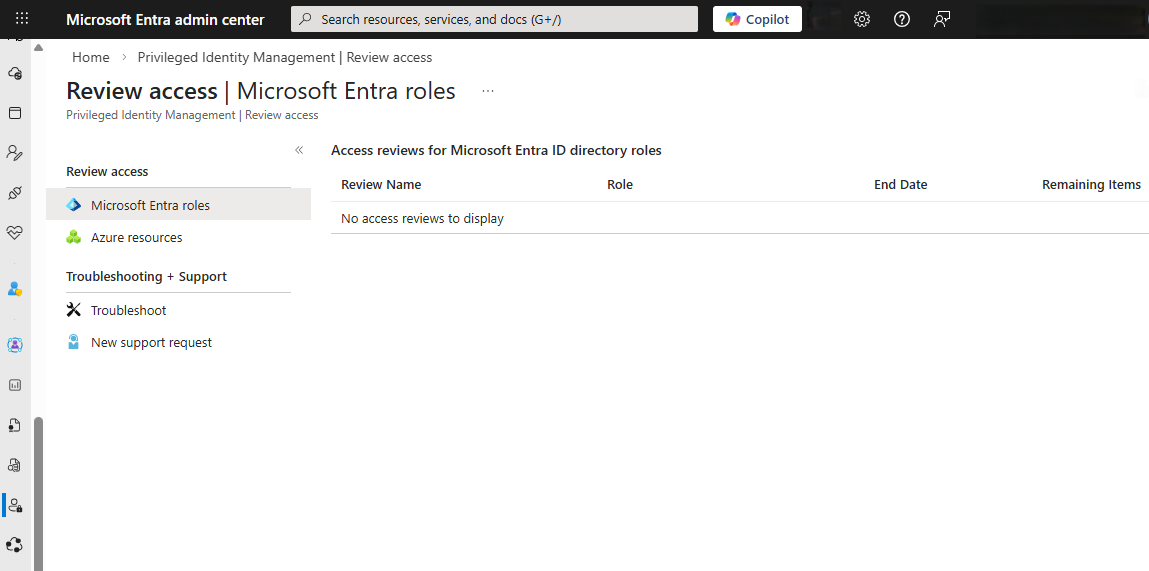
Task: Sort by End Date column header
Action: pyautogui.click(x=900, y=185)
